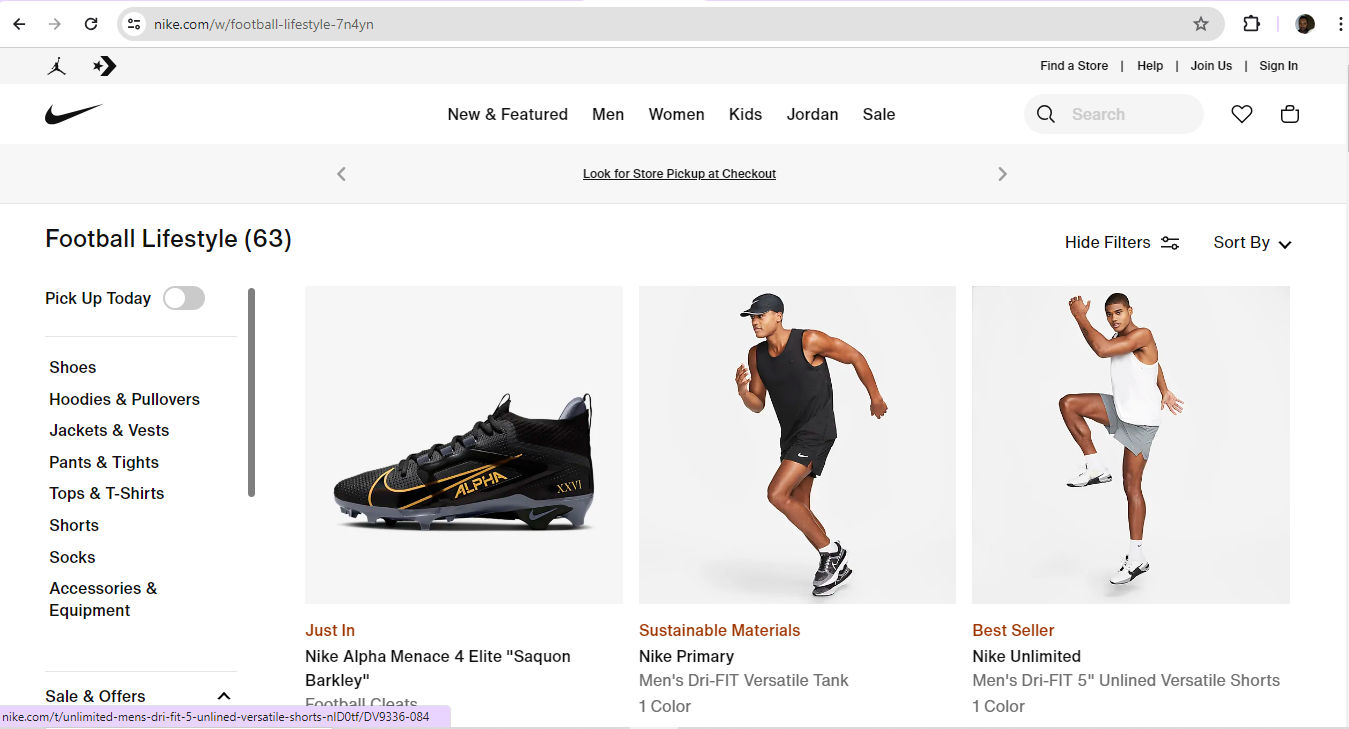This screenshot has height=729, width=1349.
Task: Filter products by Shoes
Action: pyautogui.click(x=72, y=367)
